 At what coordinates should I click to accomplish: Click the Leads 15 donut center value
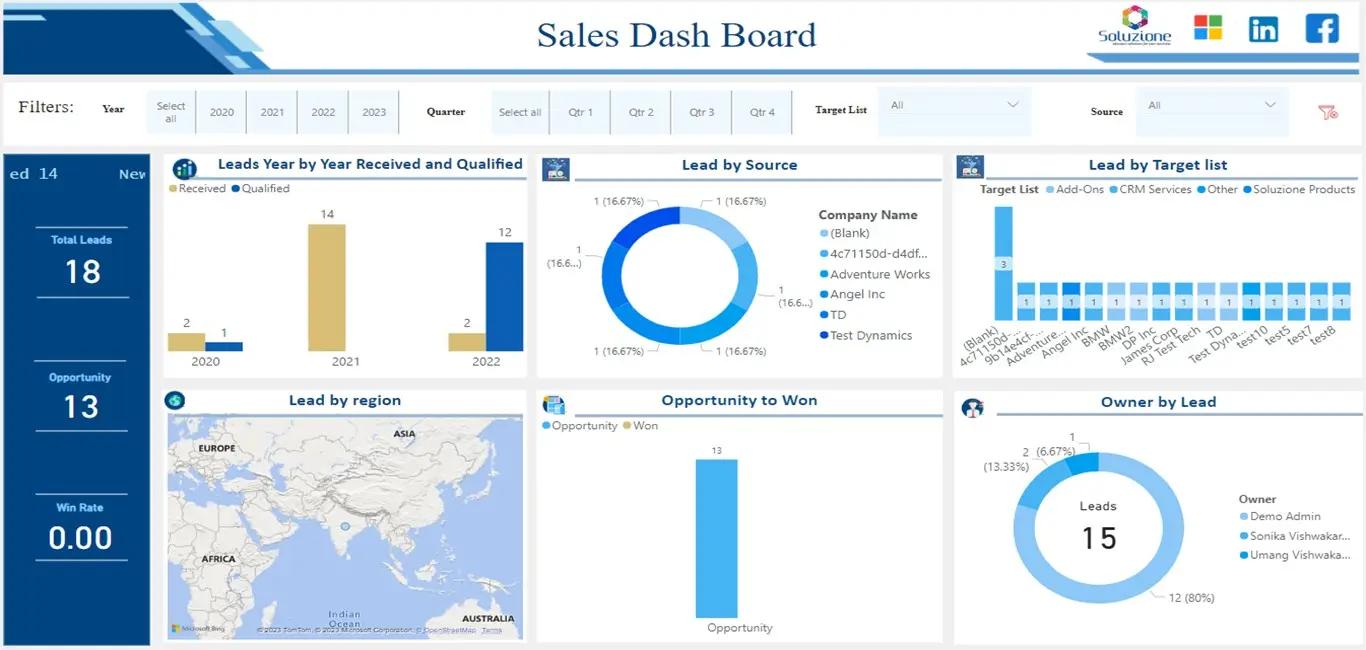click(1099, 539)
